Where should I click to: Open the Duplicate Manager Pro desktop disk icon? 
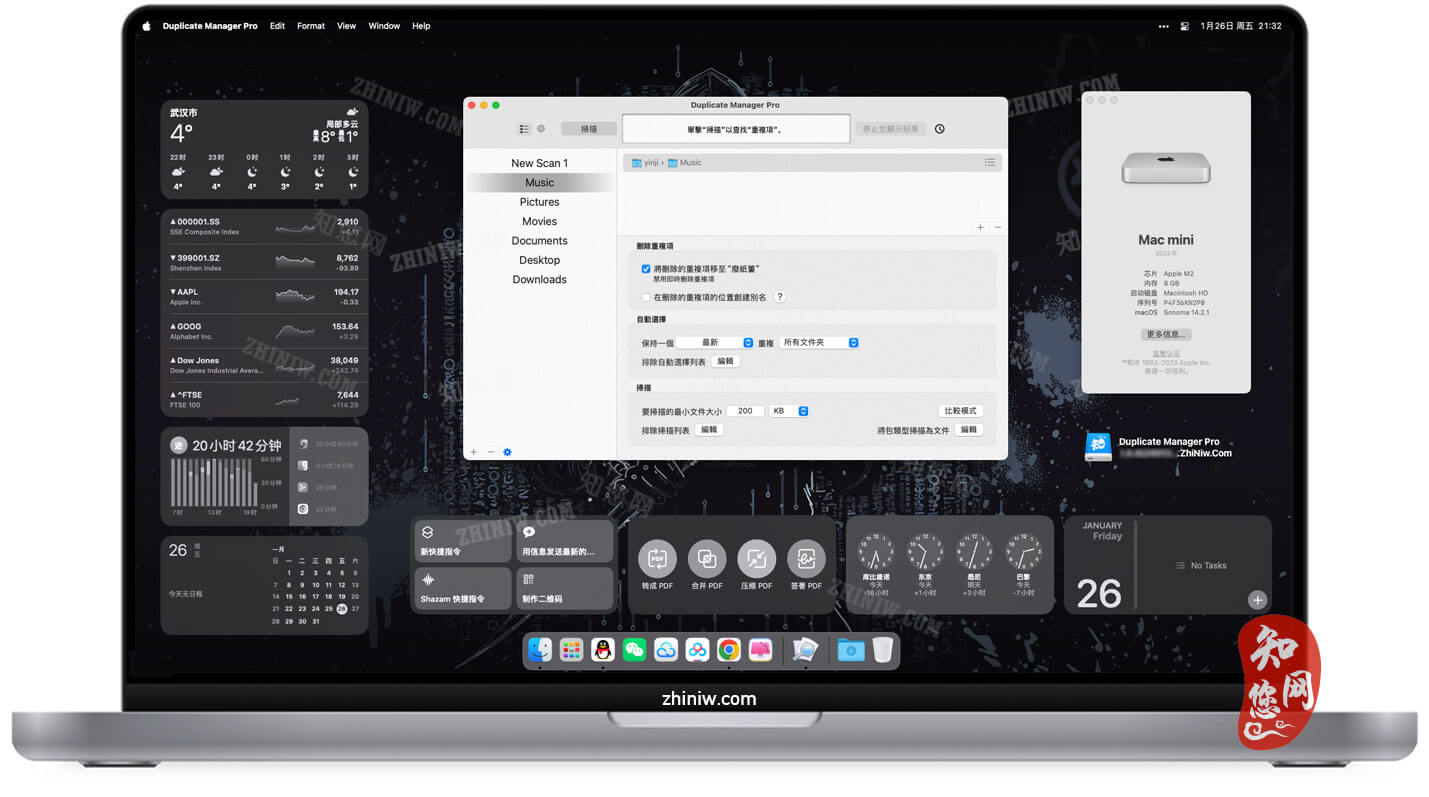point(1098,447)
